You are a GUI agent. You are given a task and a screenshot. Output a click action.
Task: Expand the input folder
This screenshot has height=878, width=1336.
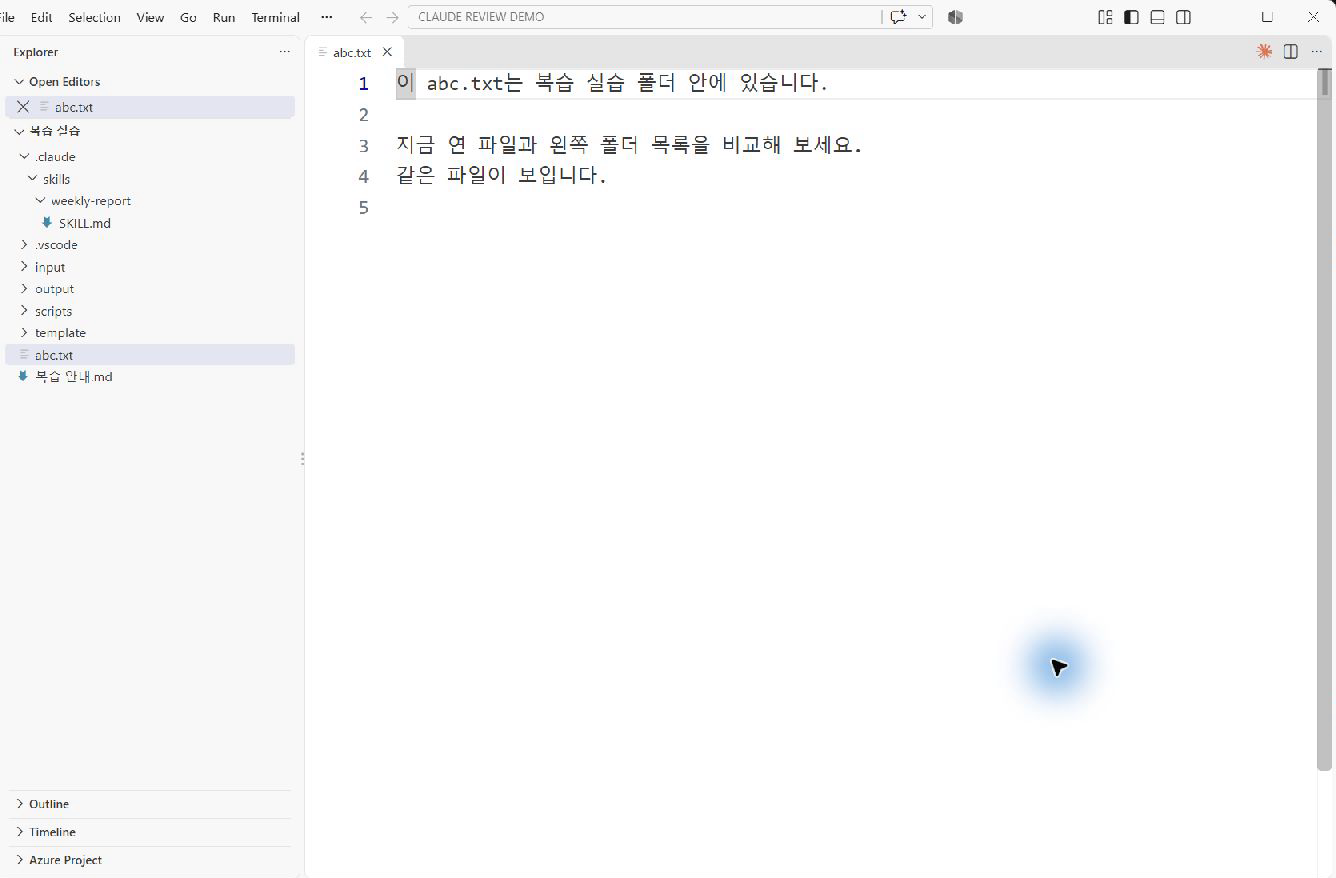click(25, 267)
